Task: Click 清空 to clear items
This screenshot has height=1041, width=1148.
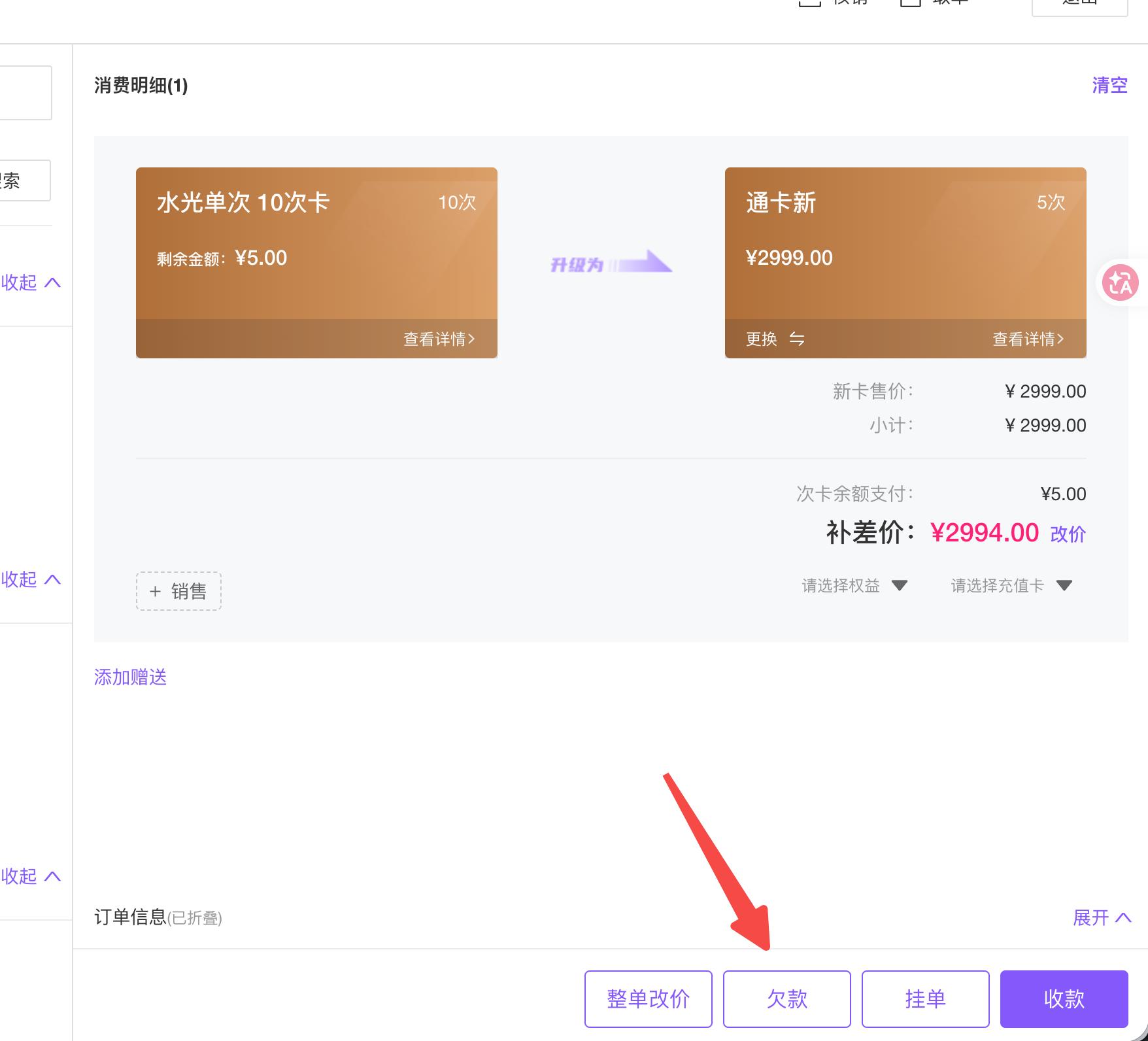Action: (1109, 85)
